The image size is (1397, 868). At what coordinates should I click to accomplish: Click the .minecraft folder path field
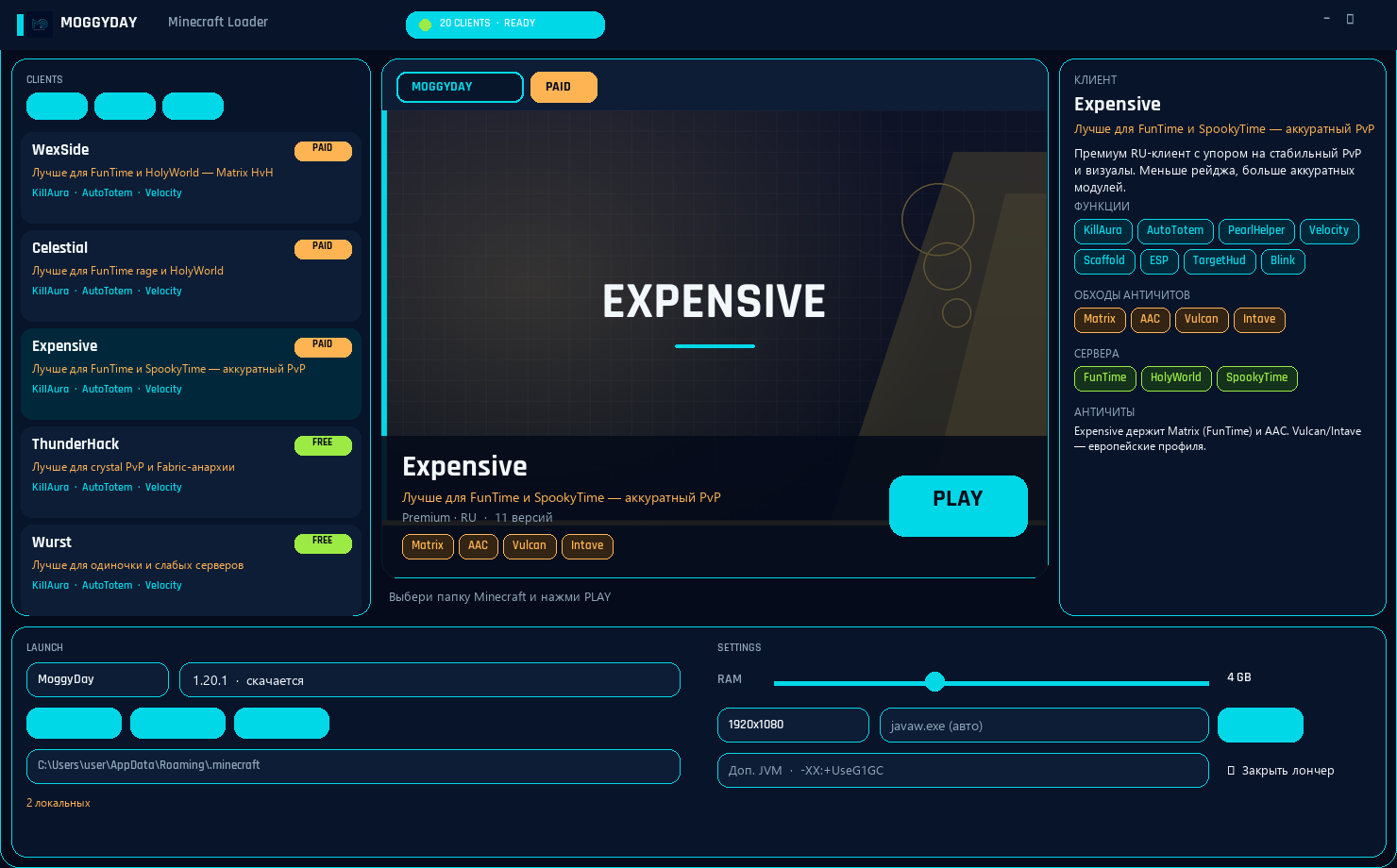353,766
